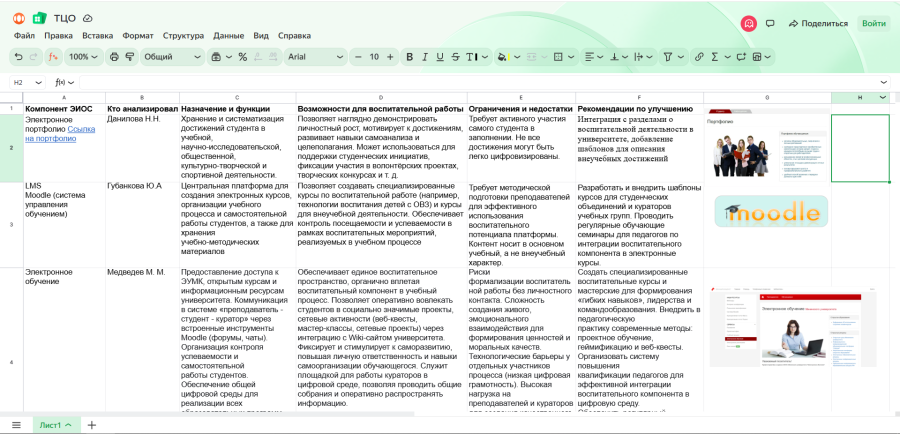Click the text wrapping icon

pos(638,57)
